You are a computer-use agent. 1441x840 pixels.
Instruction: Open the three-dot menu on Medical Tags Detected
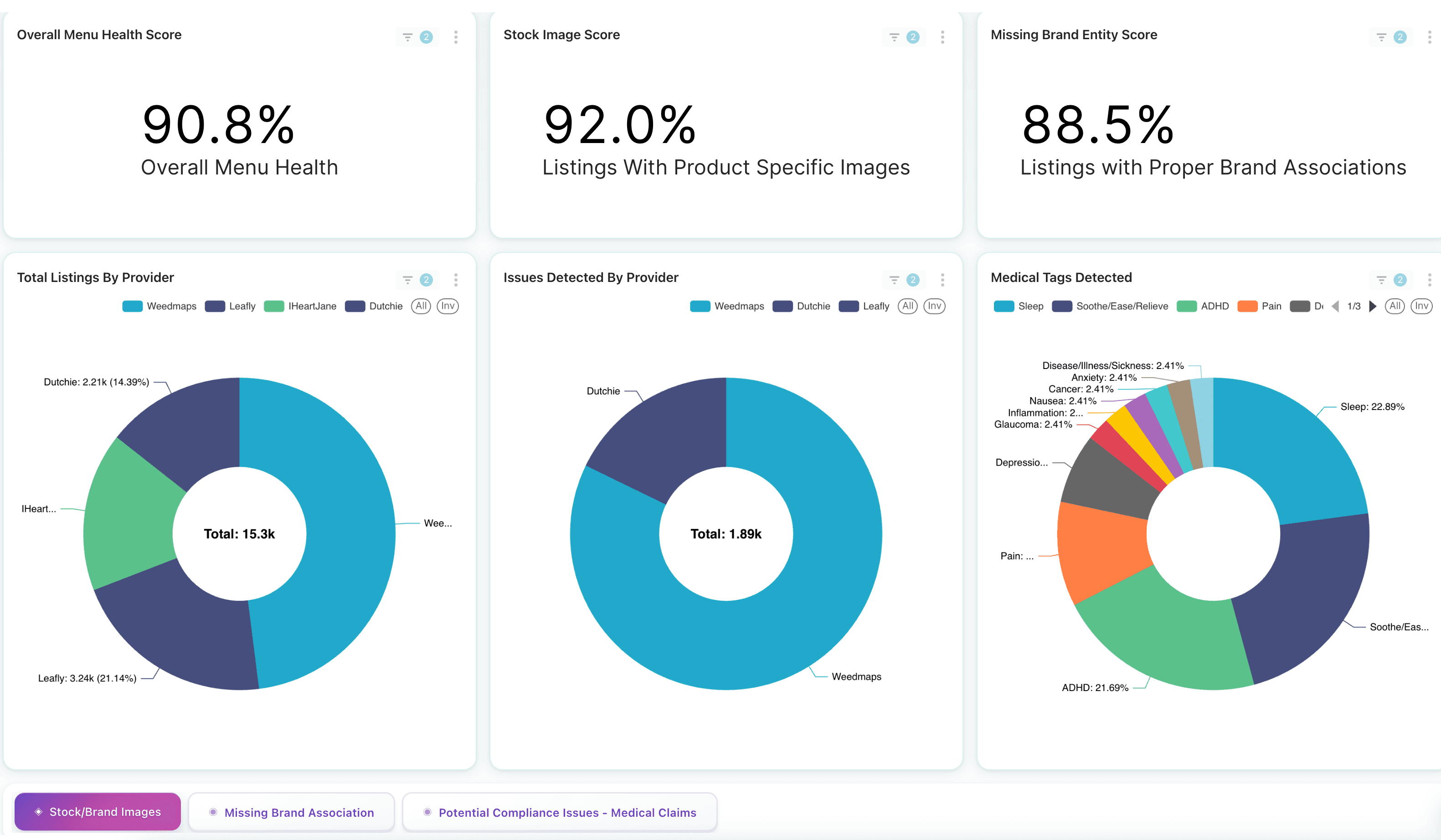pos(1430,280)
